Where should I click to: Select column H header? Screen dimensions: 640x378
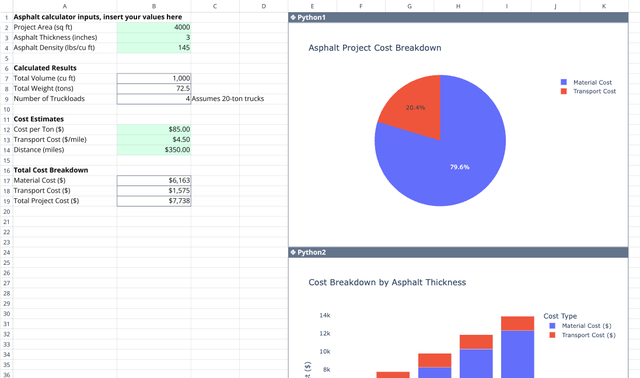click(458, 6)
